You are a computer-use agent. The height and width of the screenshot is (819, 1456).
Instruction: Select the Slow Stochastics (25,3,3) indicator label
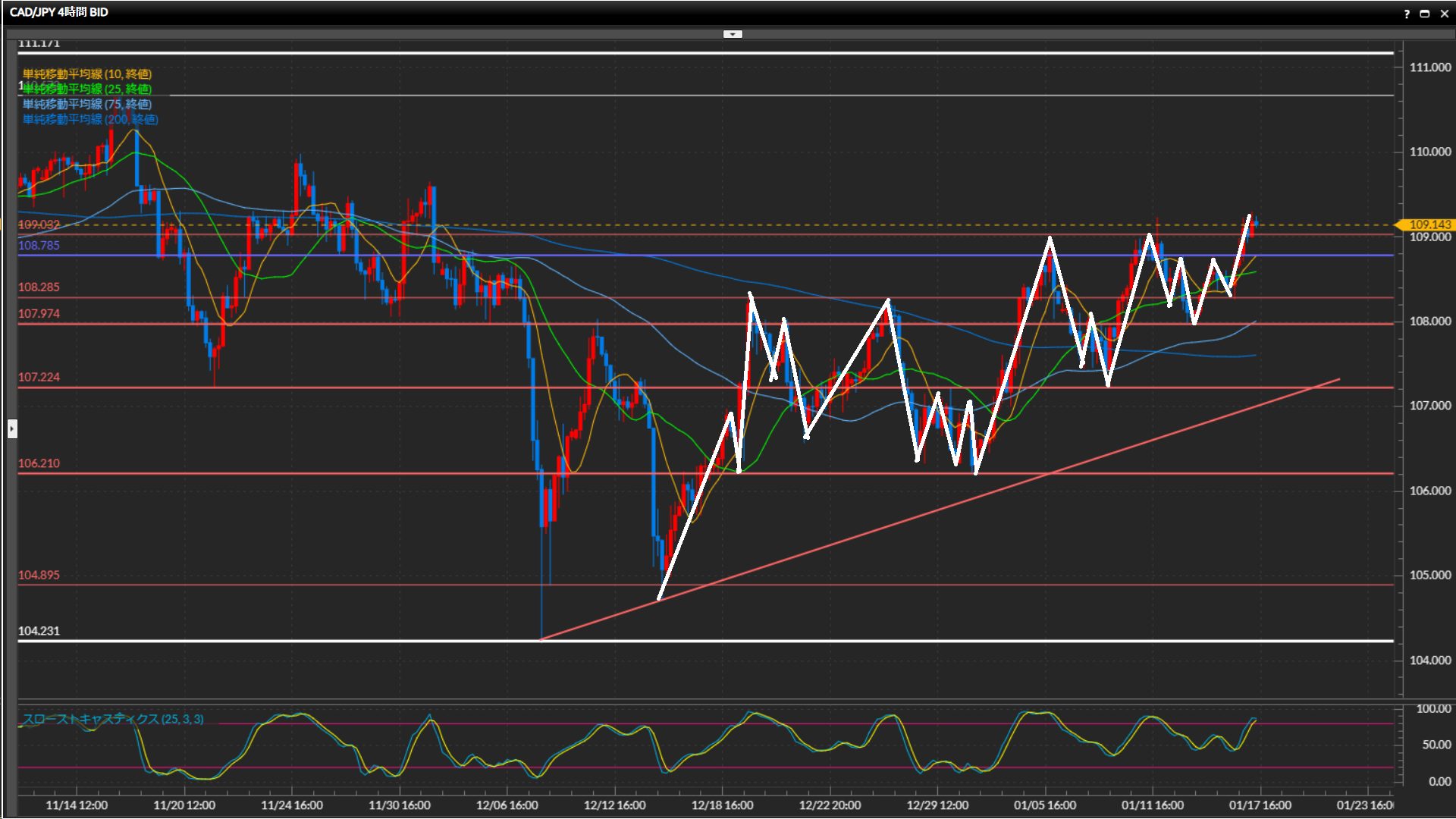coord(113,719)
